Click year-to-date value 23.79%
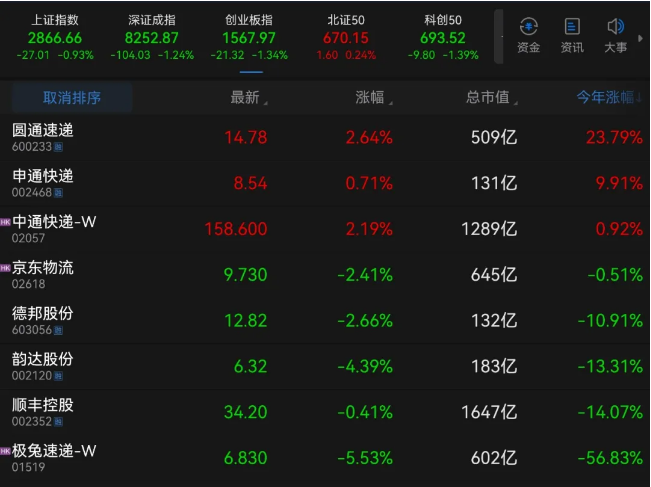This screenshot has width=651, height=487. coord(614,137)
